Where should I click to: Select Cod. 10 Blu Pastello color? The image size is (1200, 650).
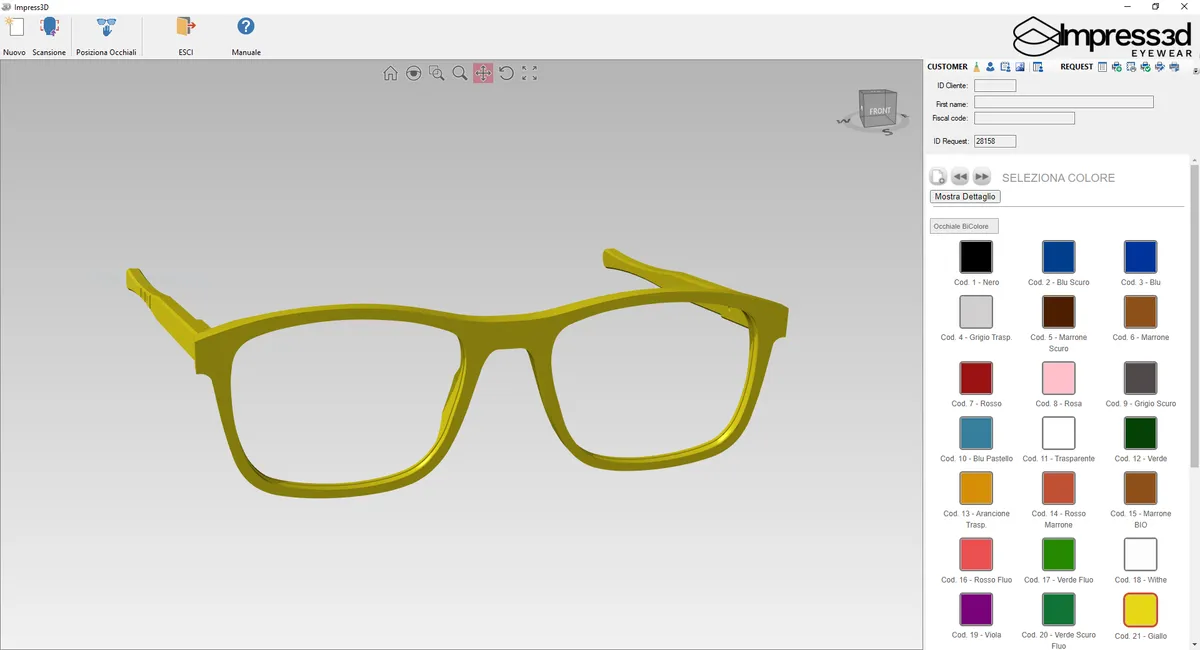click(976, 433)
